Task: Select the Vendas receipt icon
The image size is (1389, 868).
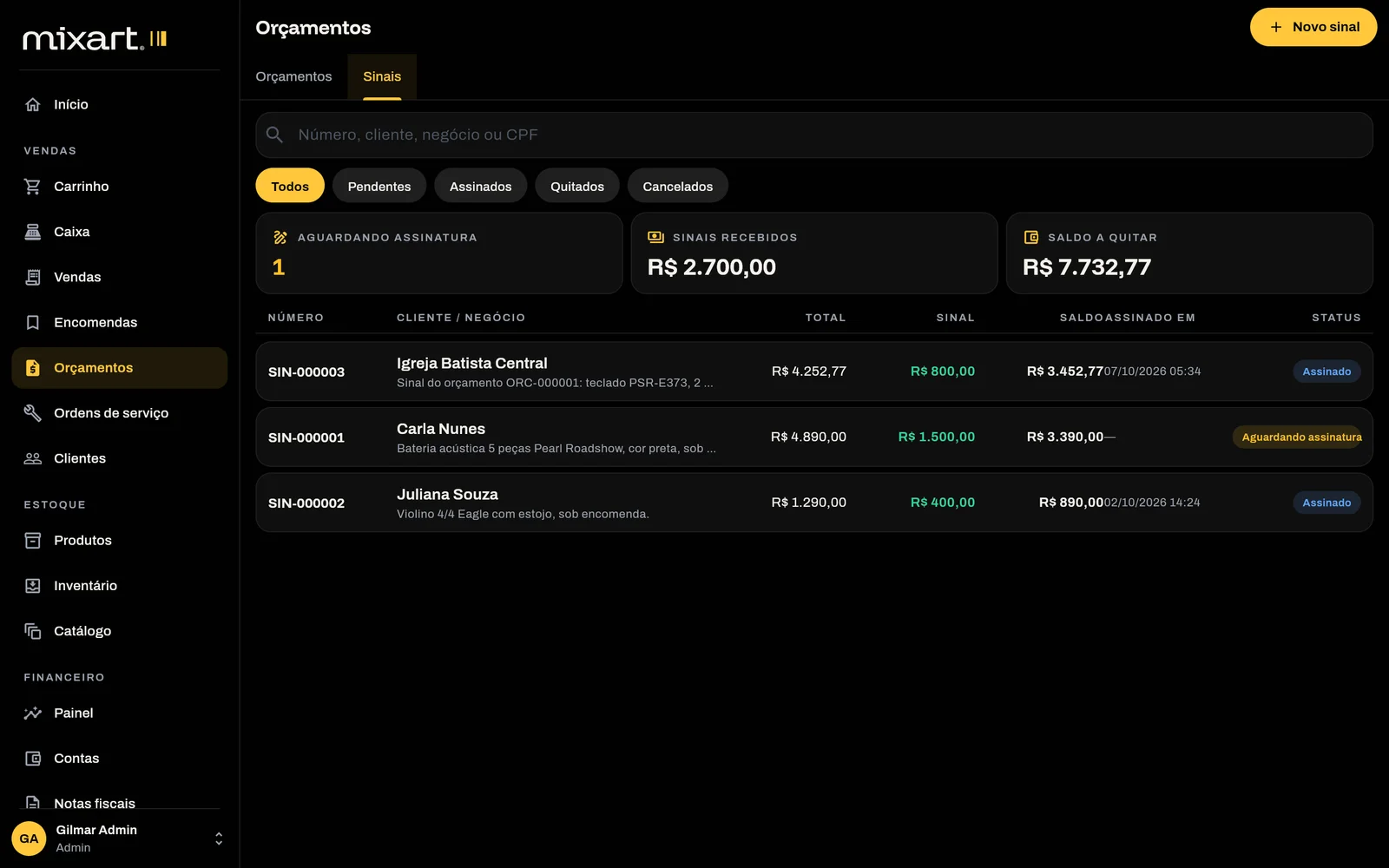Action: (x=33, y=277)
